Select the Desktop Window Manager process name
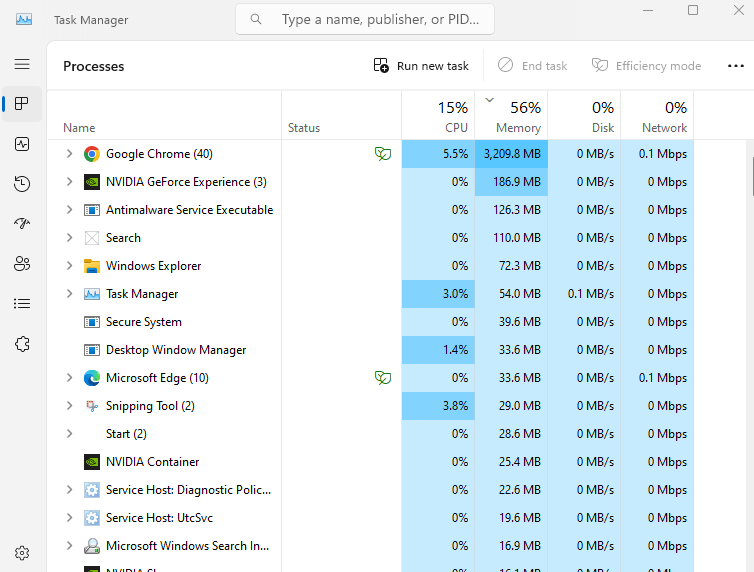754x572 pixels. [176, 350]
